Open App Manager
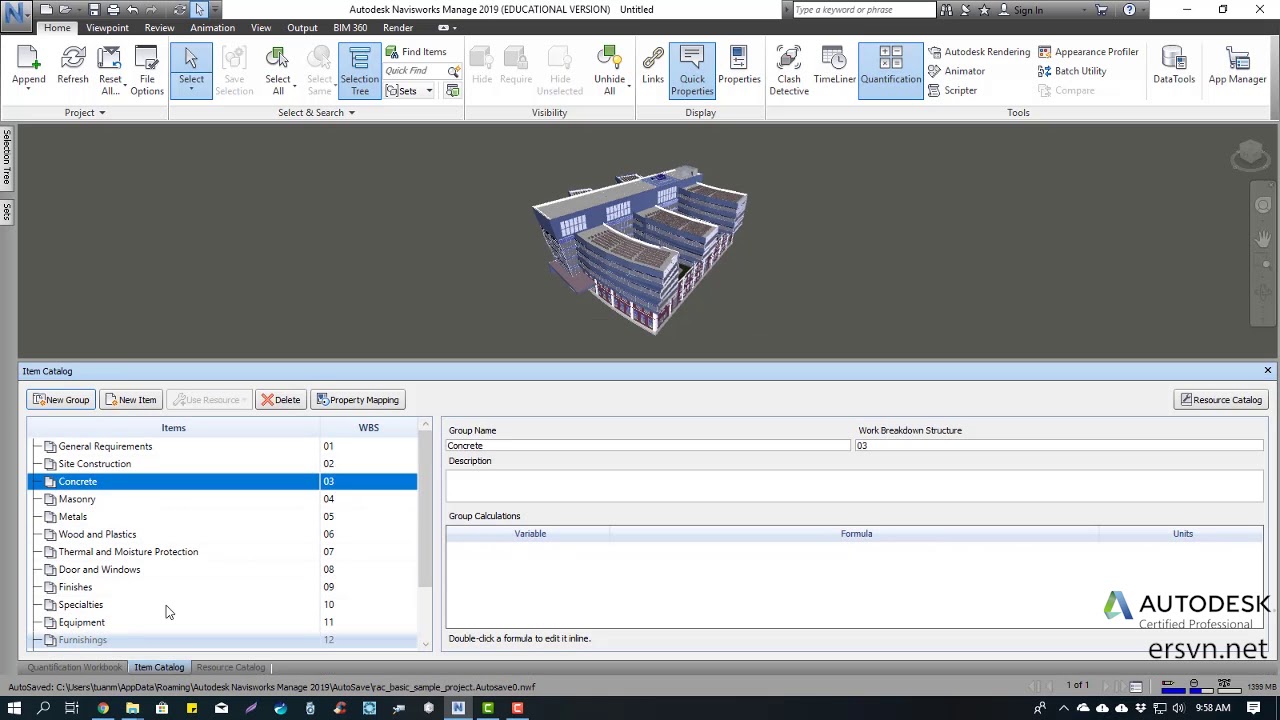 [1237, 65]
